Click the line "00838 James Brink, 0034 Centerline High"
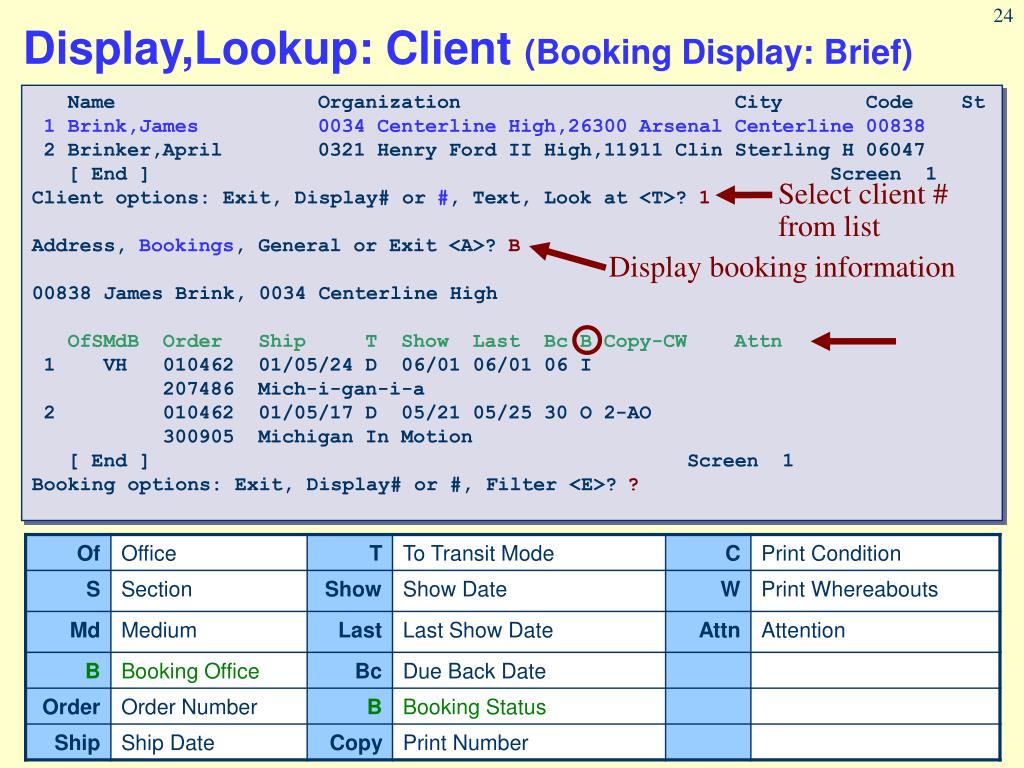 click(x=264, y=293)
